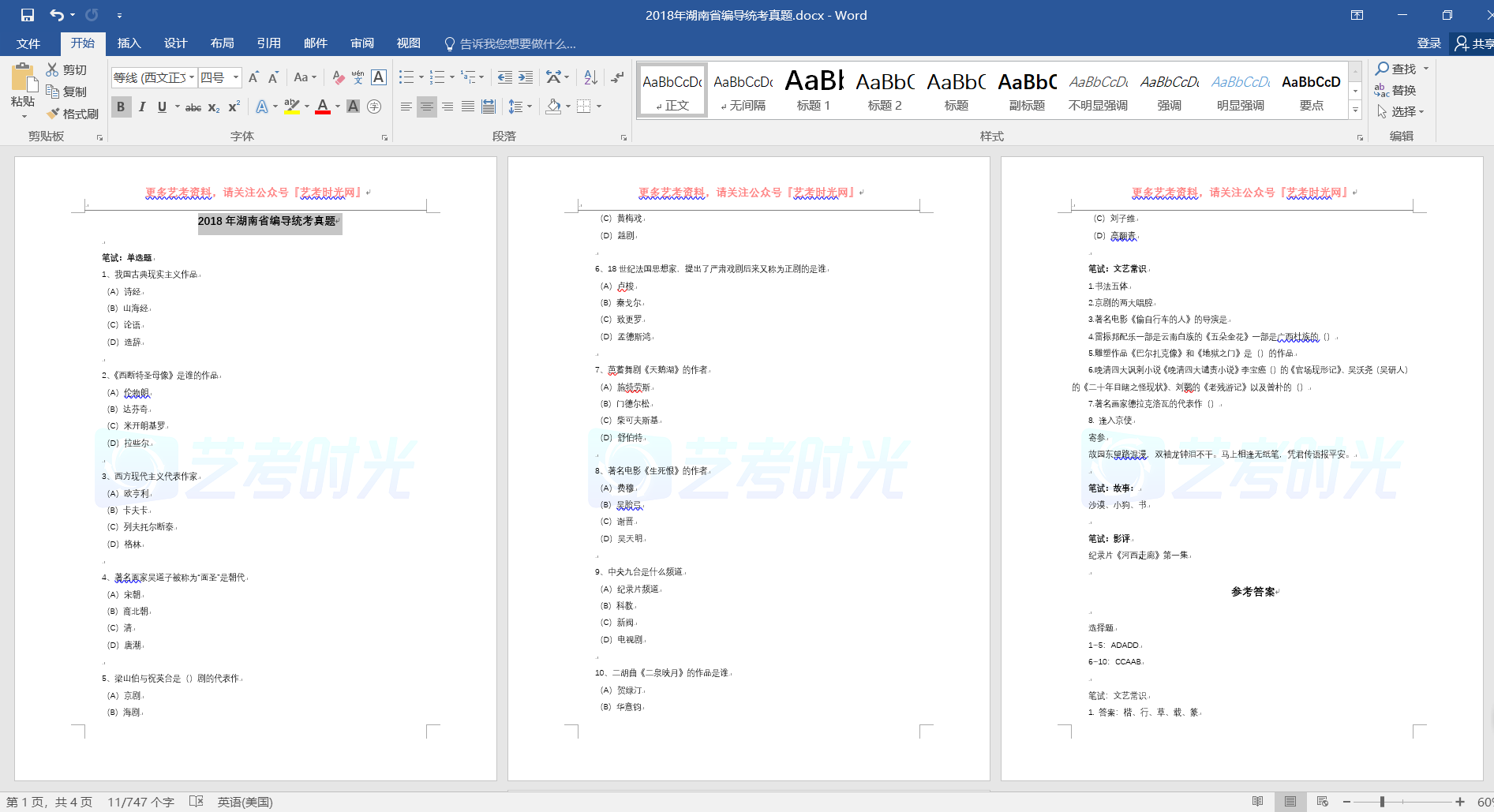Open the 审阅 ribbon tab
The height and width of the screenshot is (812, 1494).
362,43
